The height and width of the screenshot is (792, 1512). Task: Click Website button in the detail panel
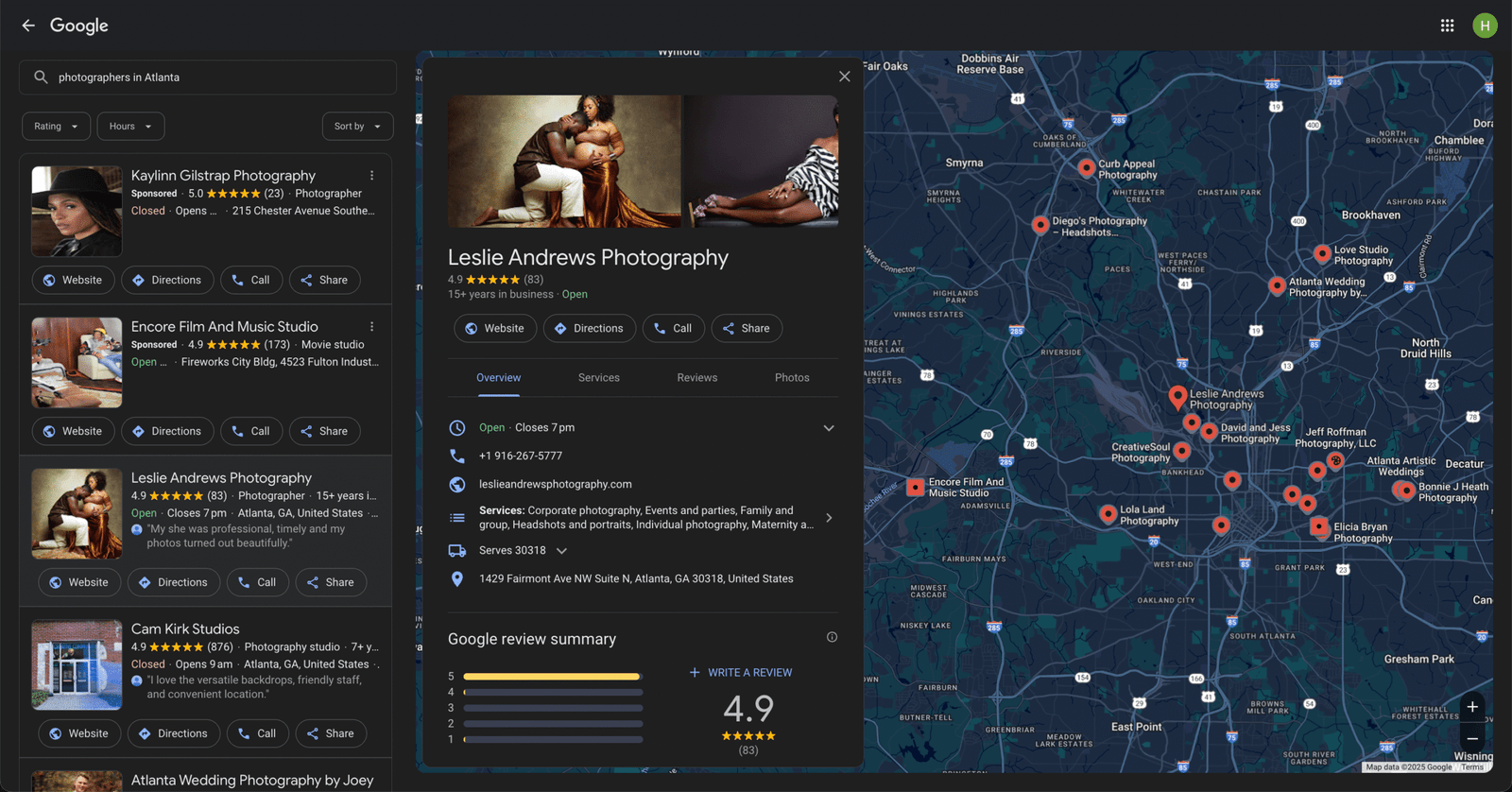(x=495, y=328)
